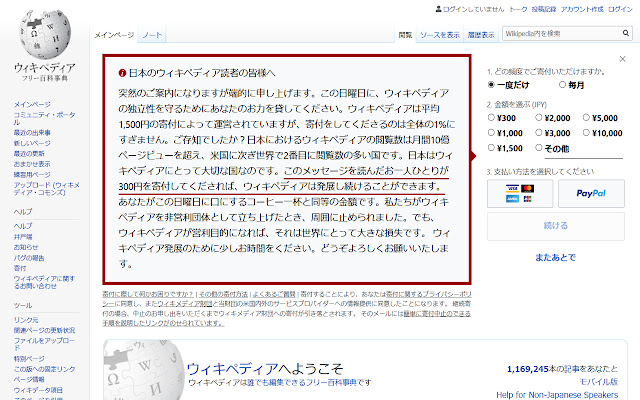This screenshot has width=640, height=400.
Task: Open the 投稿記録 link
Action: (x=544, y=9)
